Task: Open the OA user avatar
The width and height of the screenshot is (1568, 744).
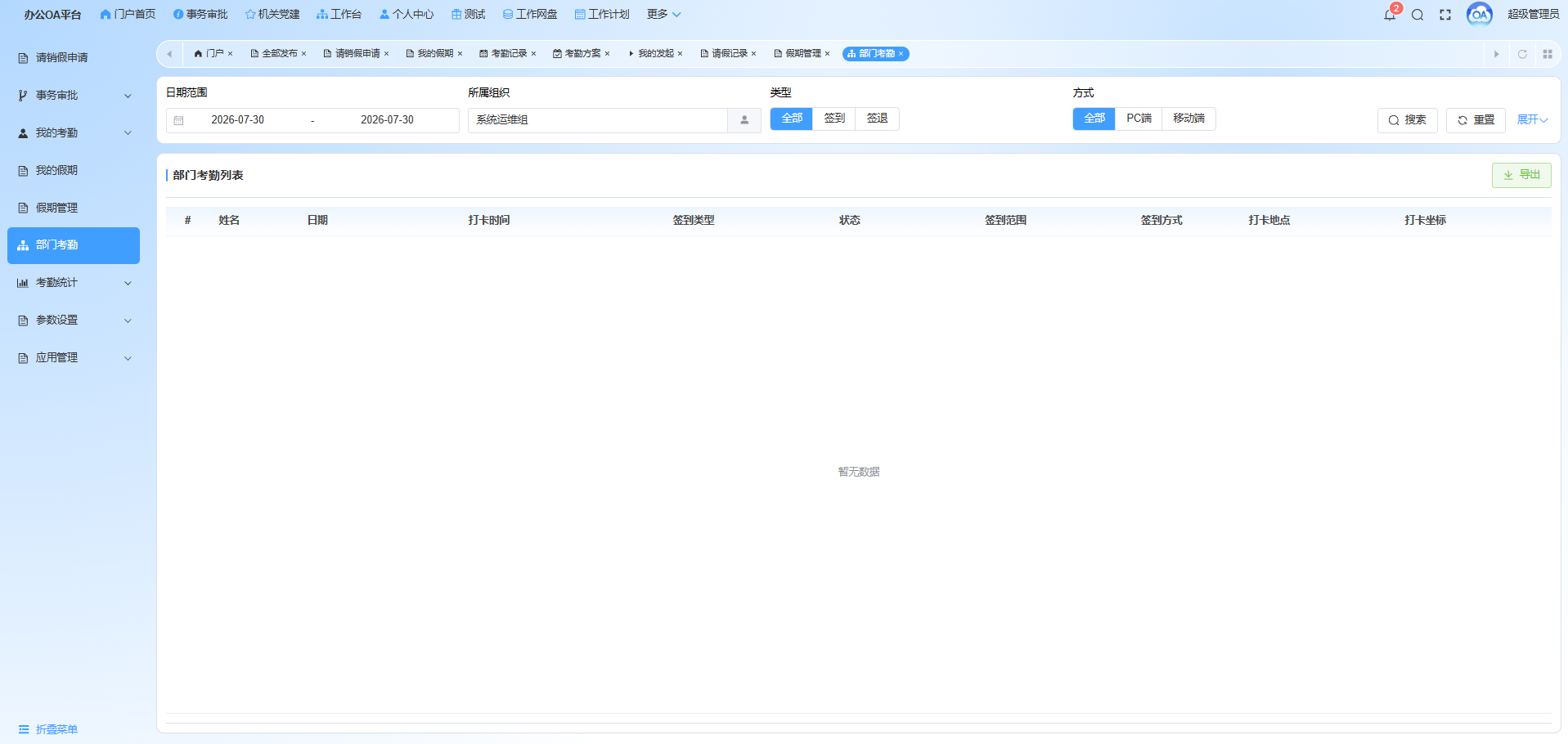Action: [x=1480, y=14]
